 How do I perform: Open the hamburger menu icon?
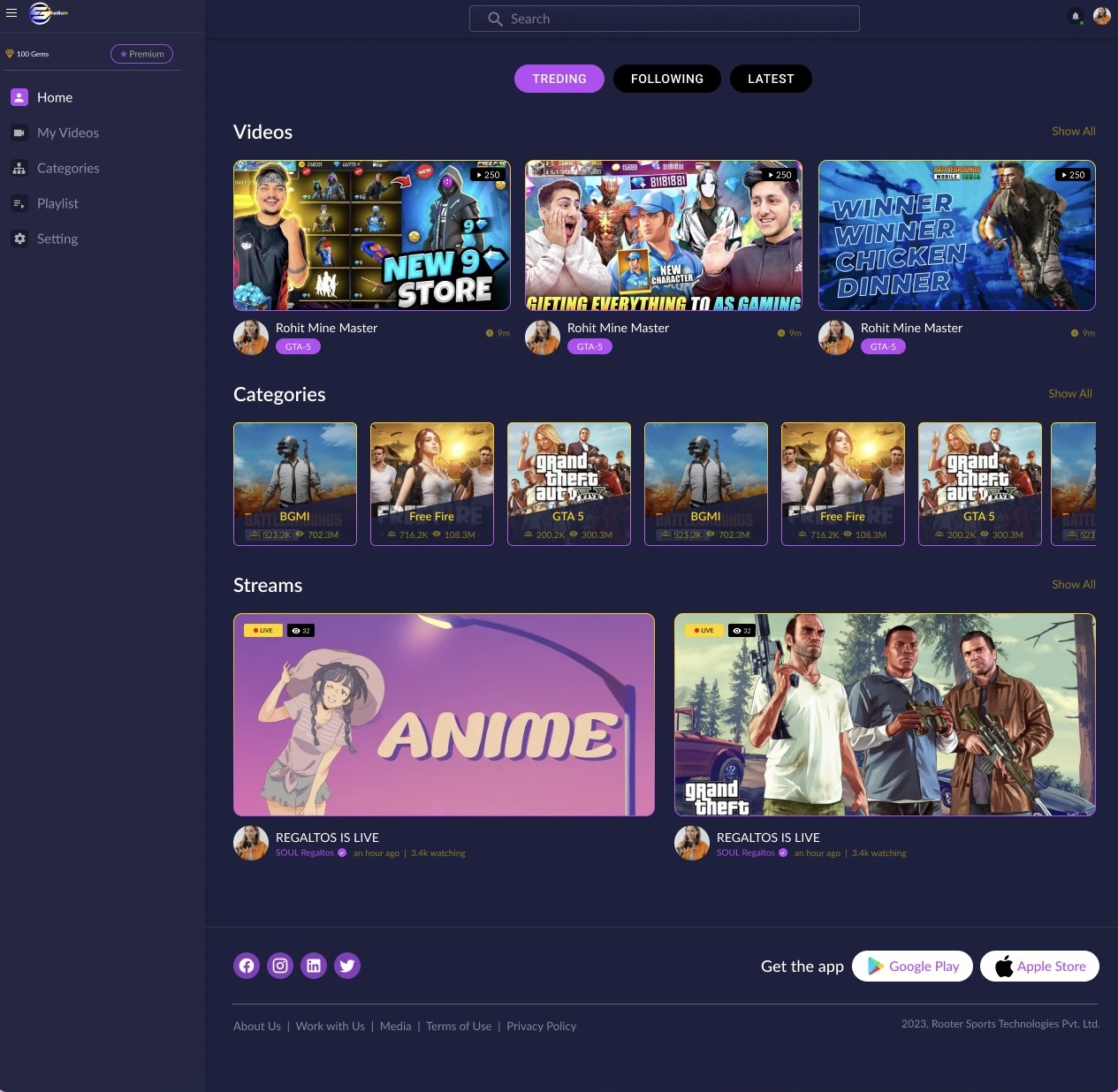tap(11, 13)
